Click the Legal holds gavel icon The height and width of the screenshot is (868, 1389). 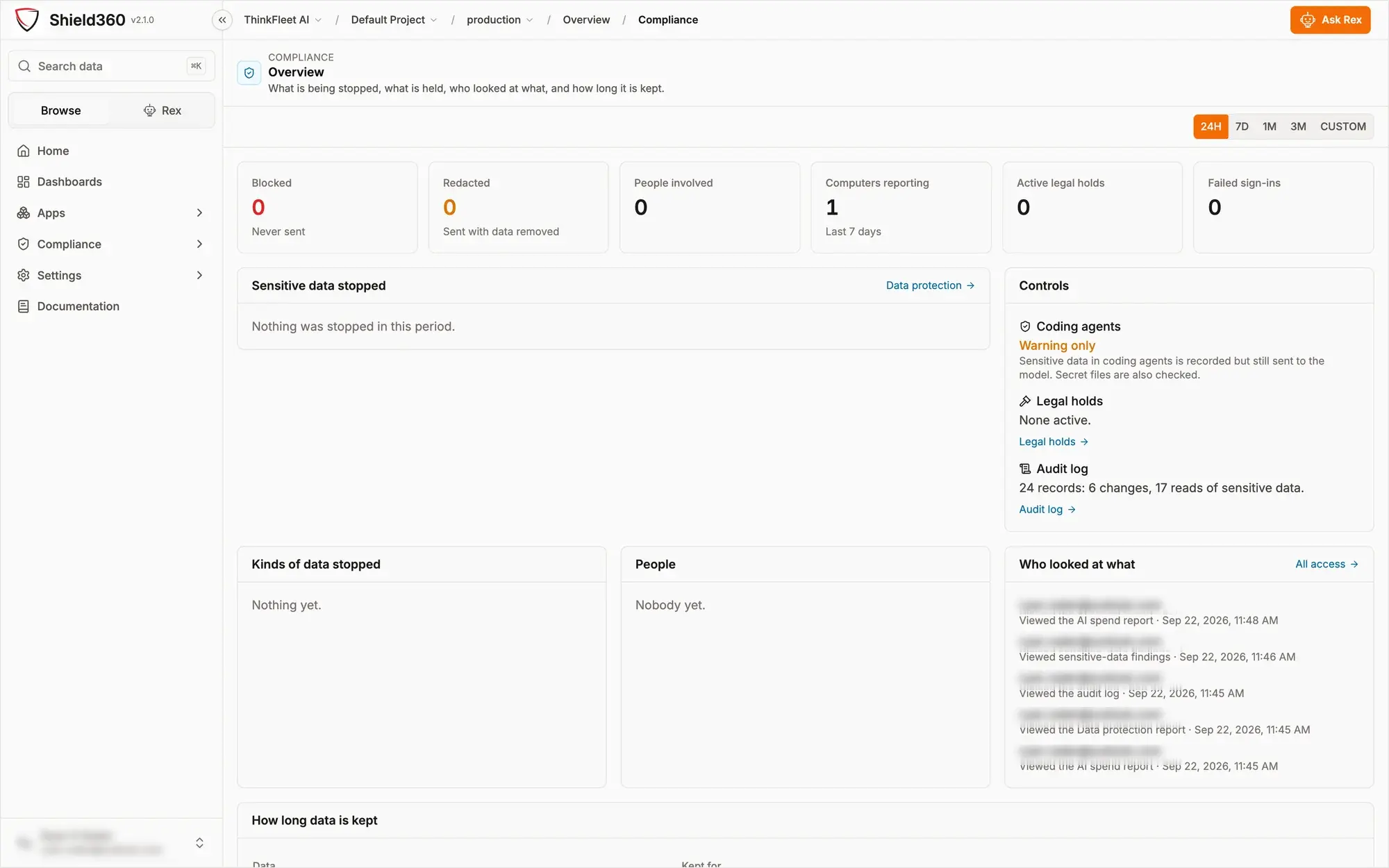[1025, 401]
